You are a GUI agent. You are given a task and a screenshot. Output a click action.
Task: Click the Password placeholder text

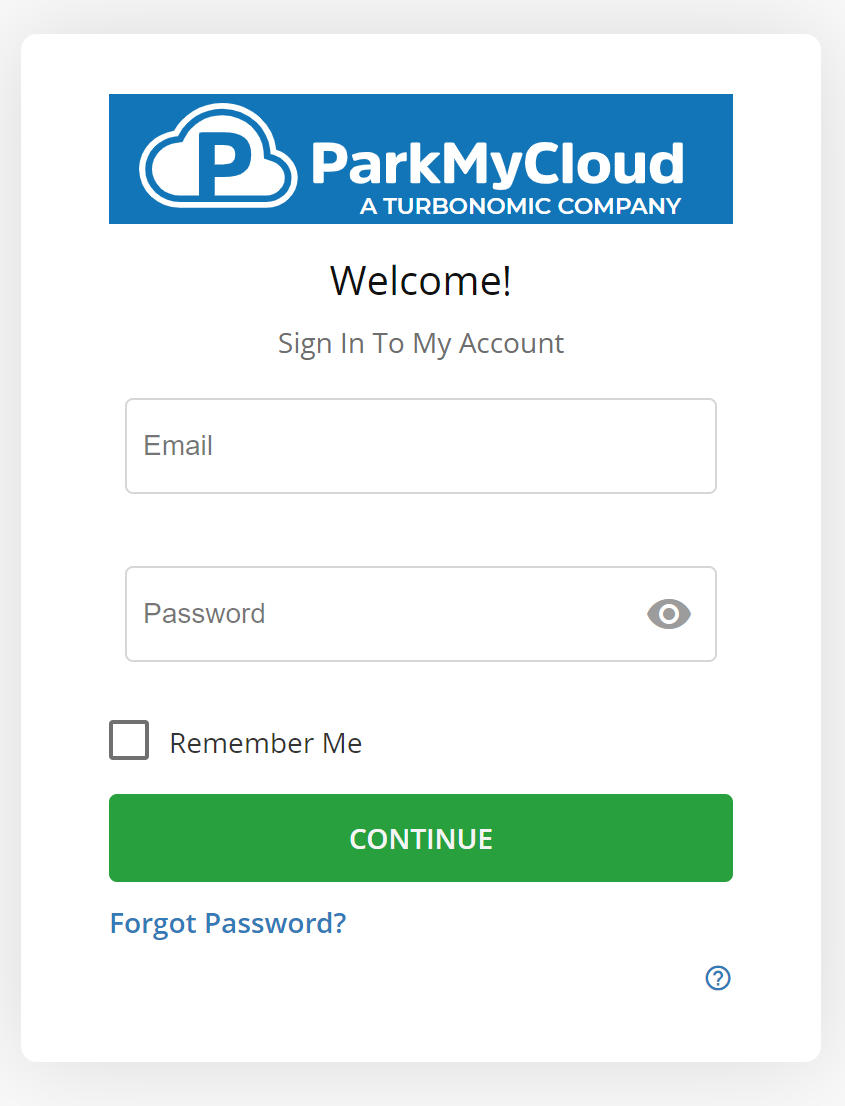[x=204, y=614]
